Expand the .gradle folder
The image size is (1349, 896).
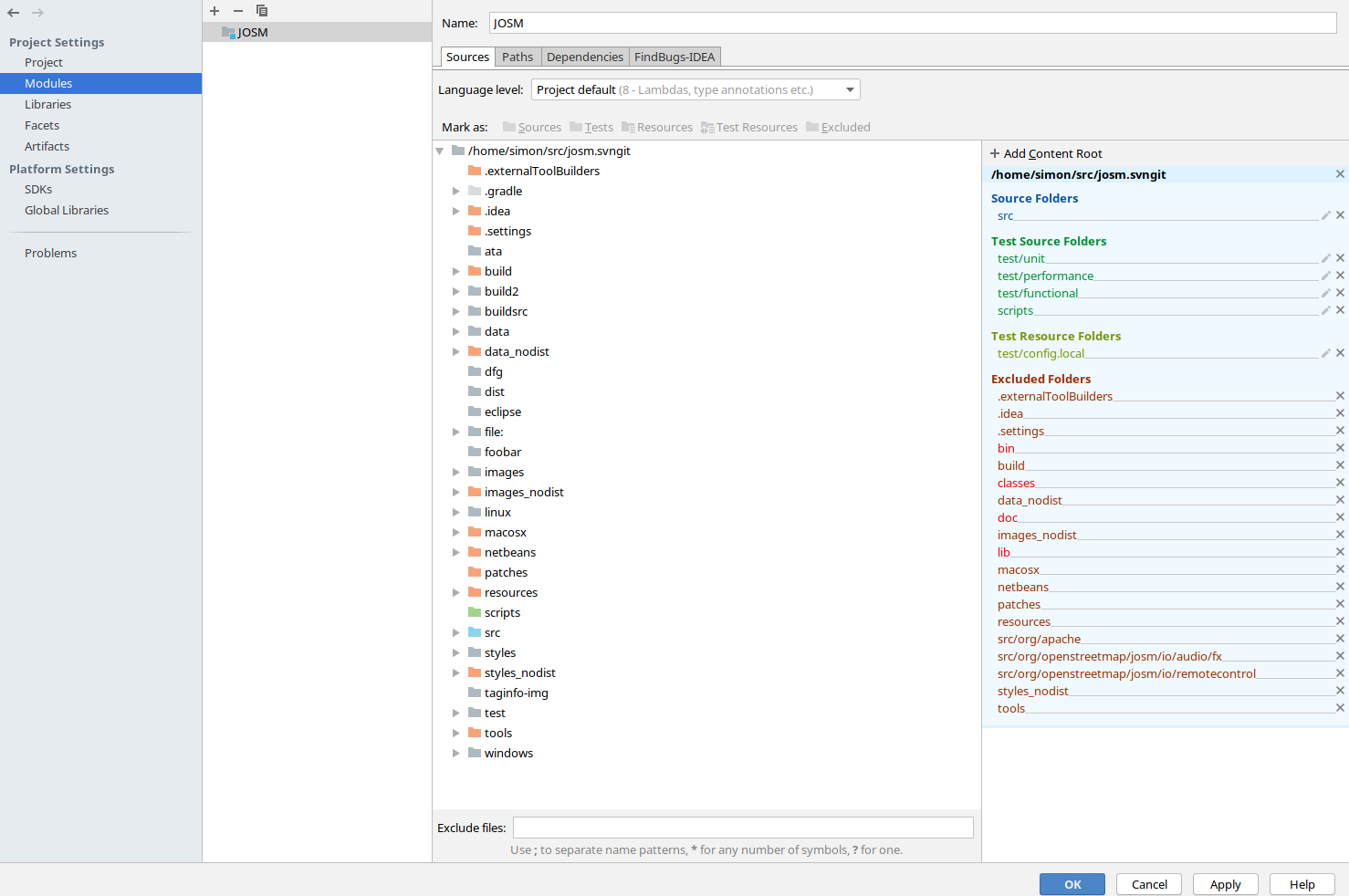click(455, 191)
